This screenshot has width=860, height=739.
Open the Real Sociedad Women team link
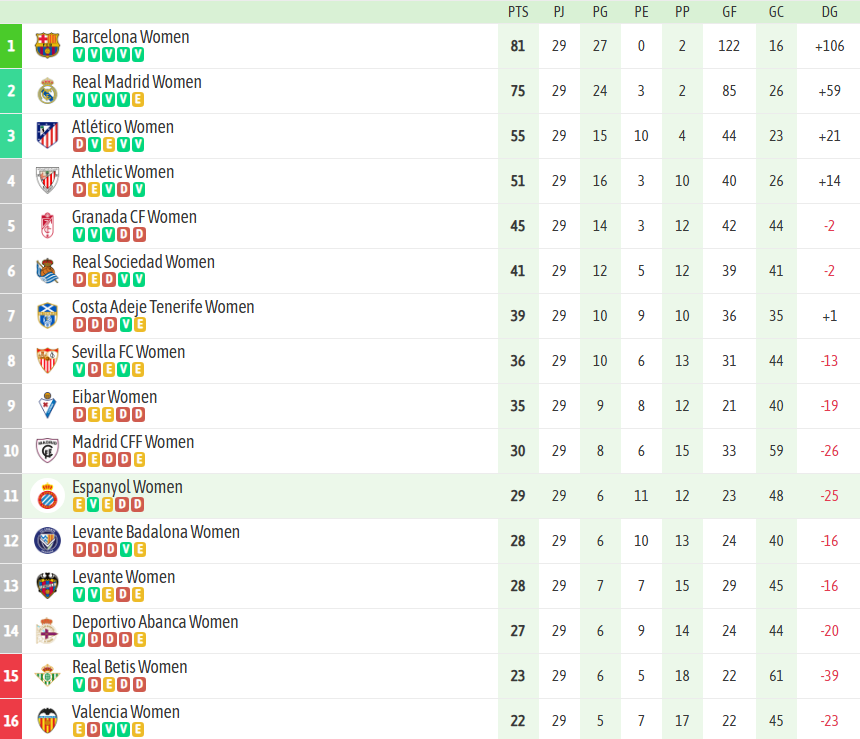(x=143, y=262)
